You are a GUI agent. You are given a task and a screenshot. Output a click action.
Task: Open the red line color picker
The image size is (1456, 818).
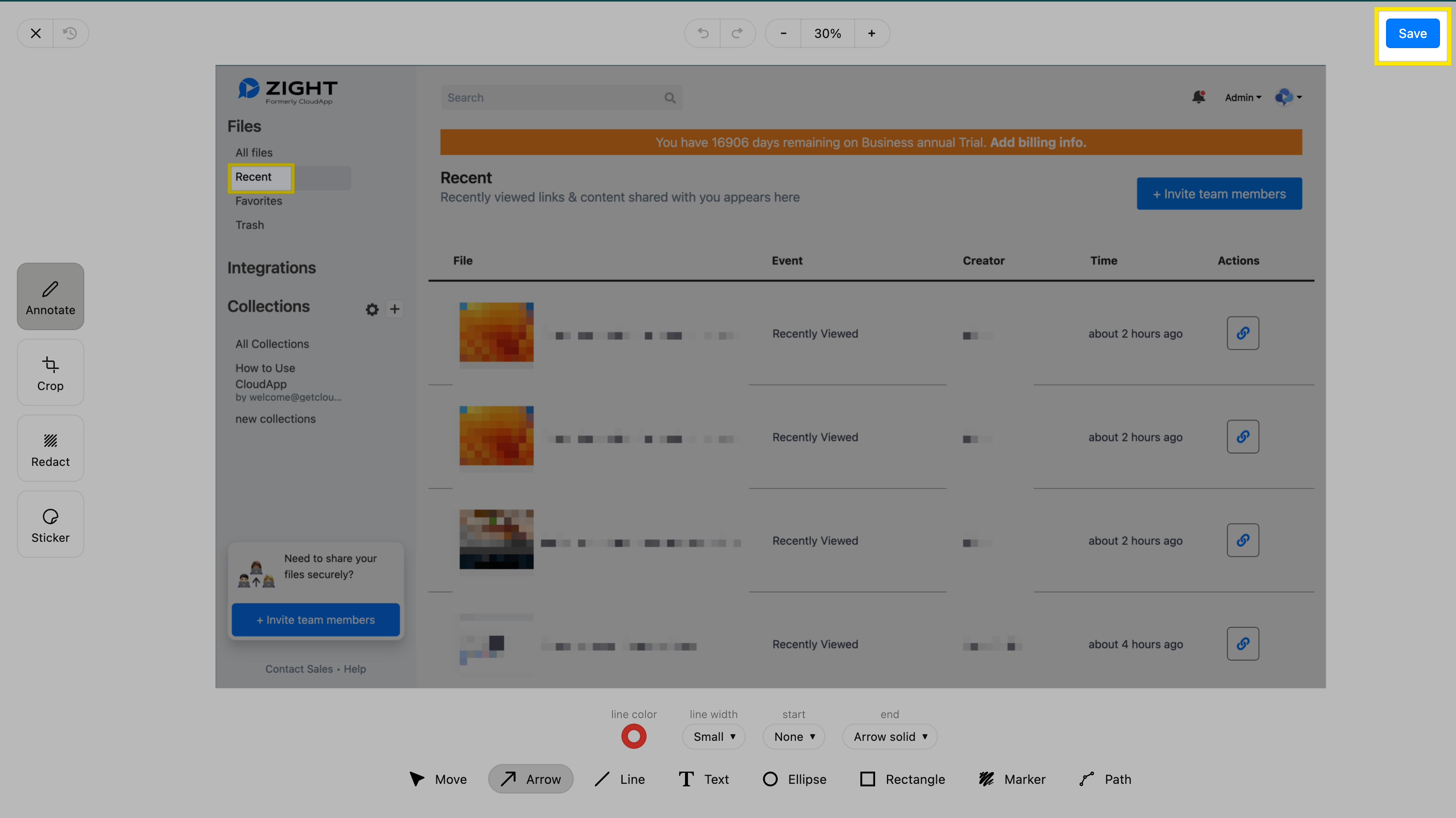click(x=634, y=736)
